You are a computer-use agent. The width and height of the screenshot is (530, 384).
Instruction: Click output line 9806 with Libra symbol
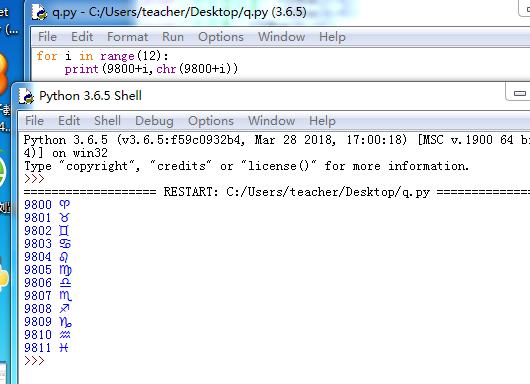click(x=48, y=283)
